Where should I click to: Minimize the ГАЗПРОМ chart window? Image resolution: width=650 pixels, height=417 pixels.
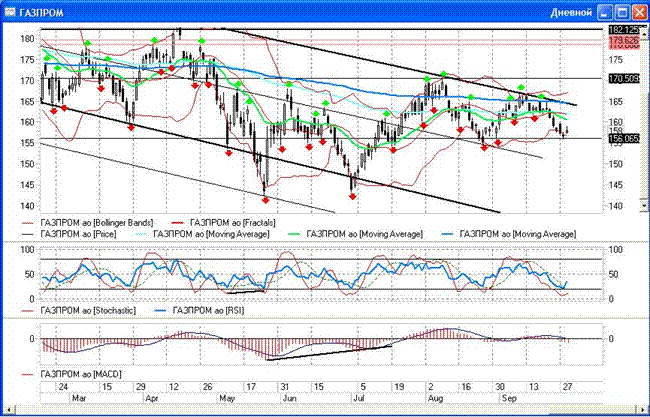point(606,12)
